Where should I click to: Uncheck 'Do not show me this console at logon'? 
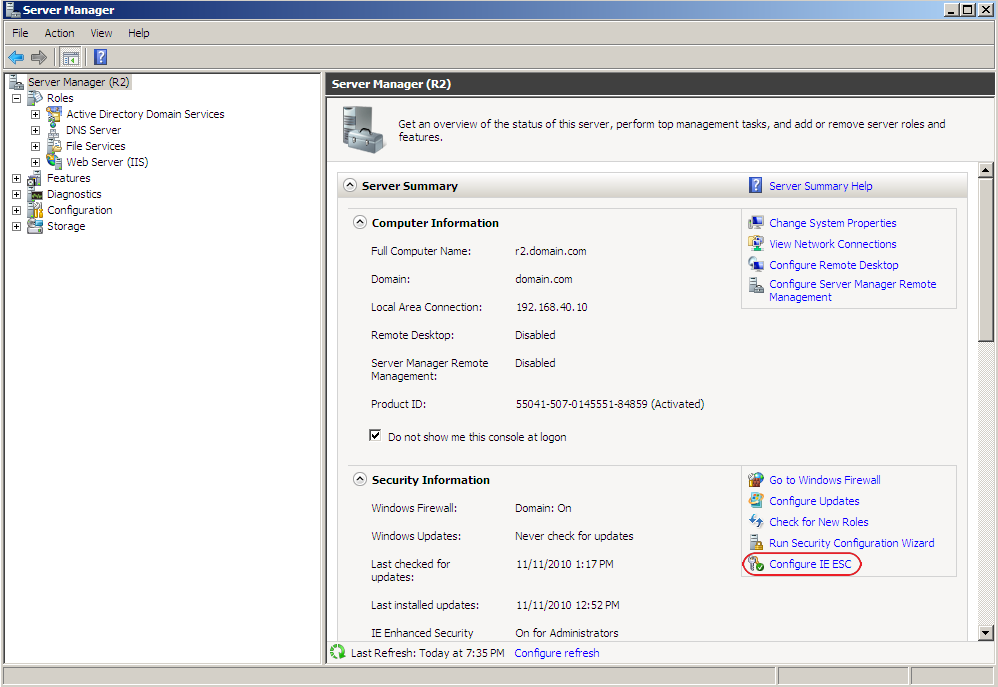[375, 436]
